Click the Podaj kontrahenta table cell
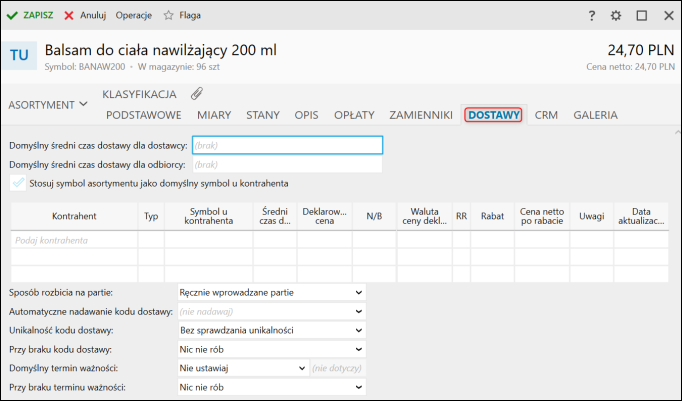682x401 pixels. (x=74, y=240)
